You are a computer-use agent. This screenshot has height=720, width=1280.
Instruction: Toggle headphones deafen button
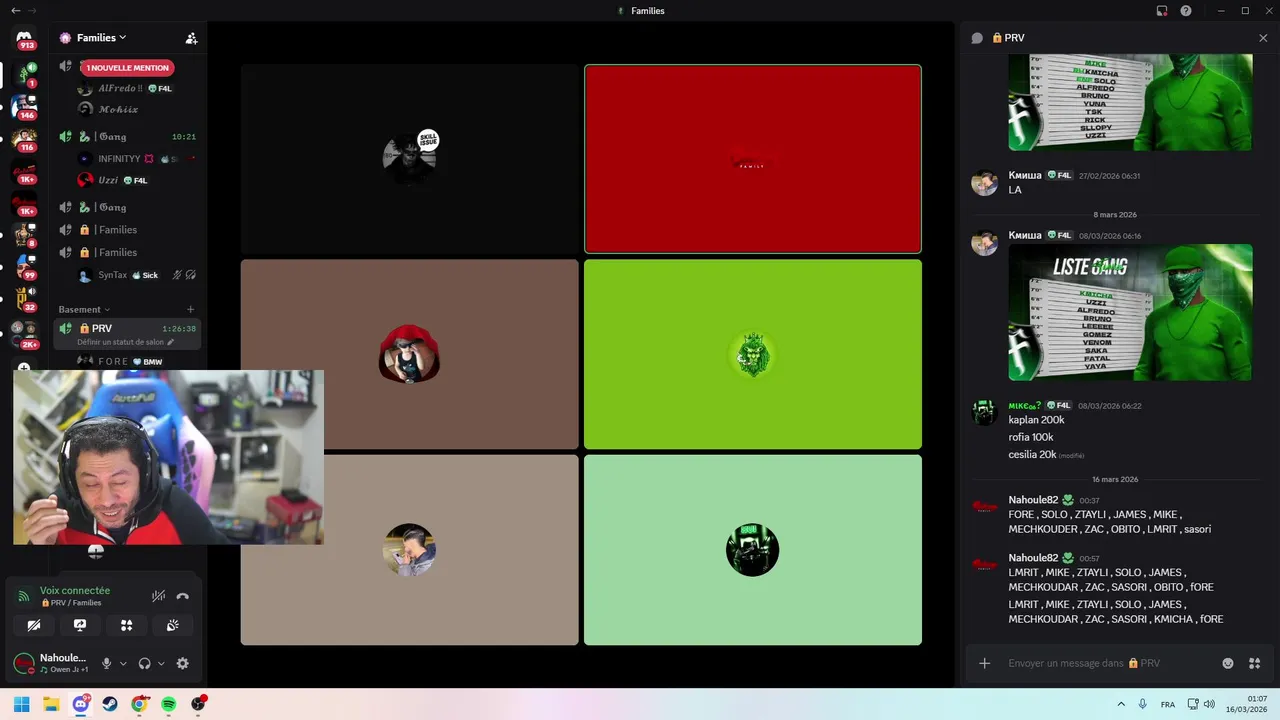144,663
